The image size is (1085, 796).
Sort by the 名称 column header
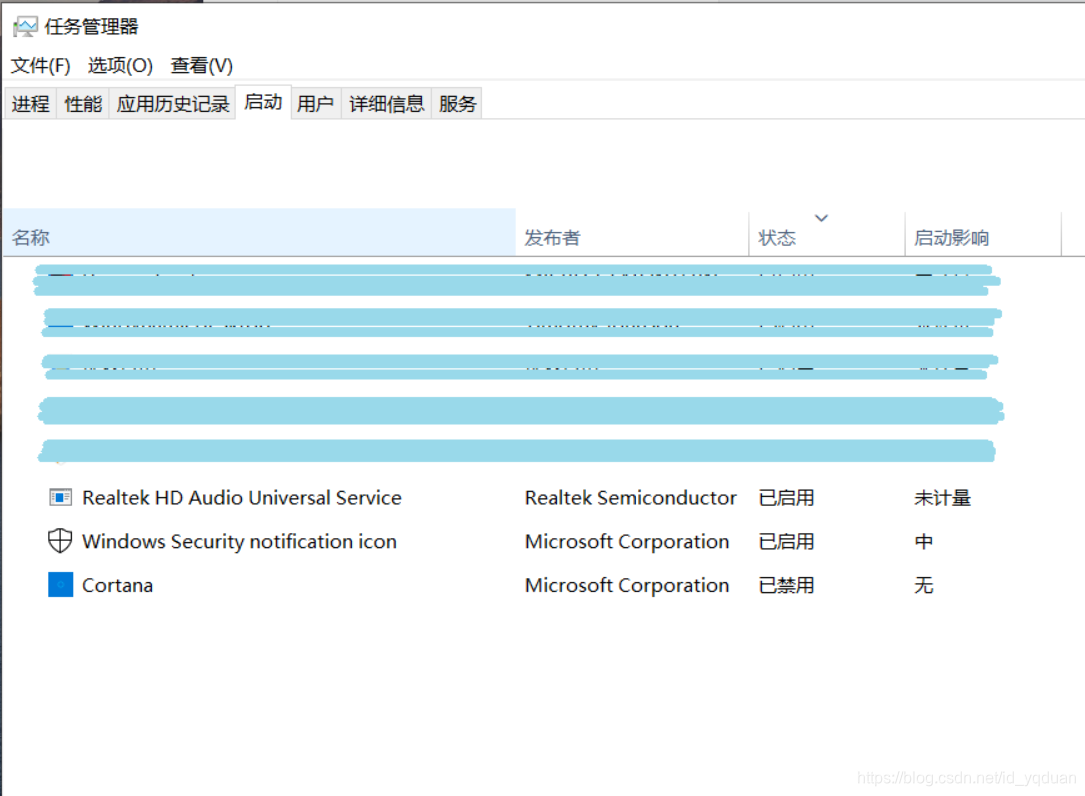click(x=259, y=233)
